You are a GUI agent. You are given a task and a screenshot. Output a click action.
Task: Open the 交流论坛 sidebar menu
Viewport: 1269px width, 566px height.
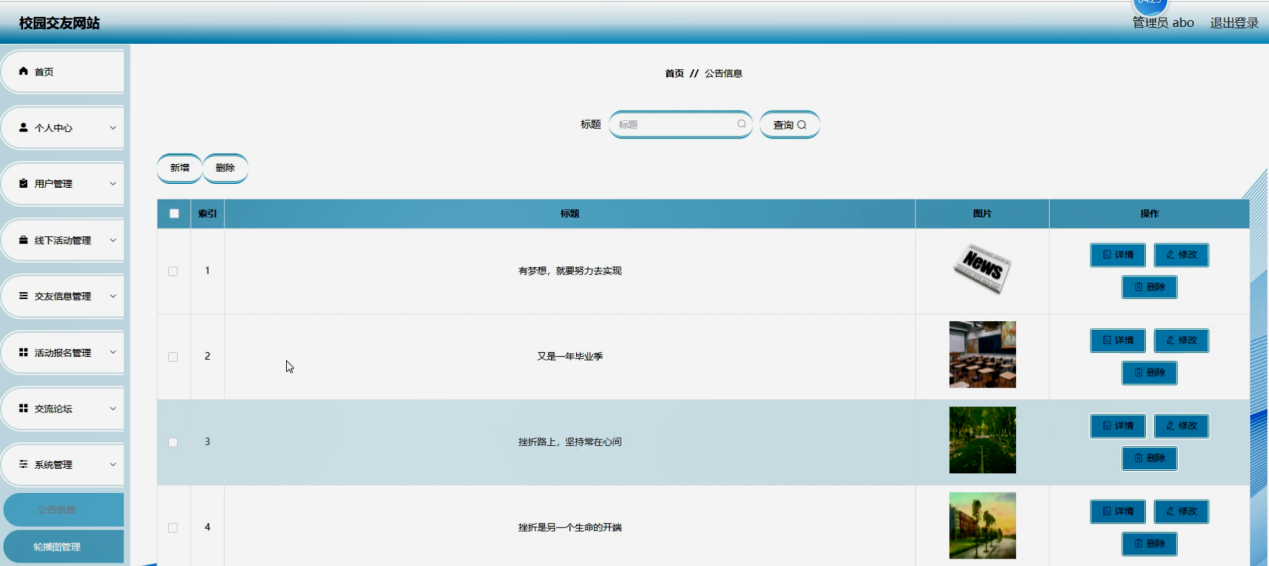62,408
